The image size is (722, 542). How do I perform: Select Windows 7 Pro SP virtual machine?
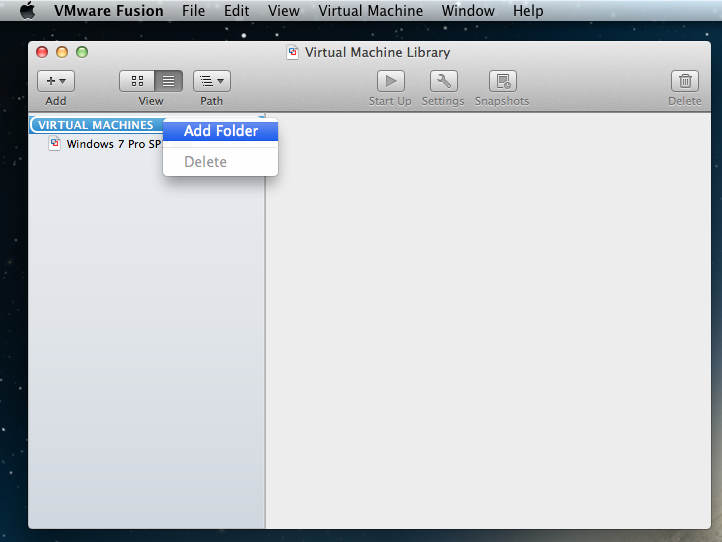(x=113, y=144)
